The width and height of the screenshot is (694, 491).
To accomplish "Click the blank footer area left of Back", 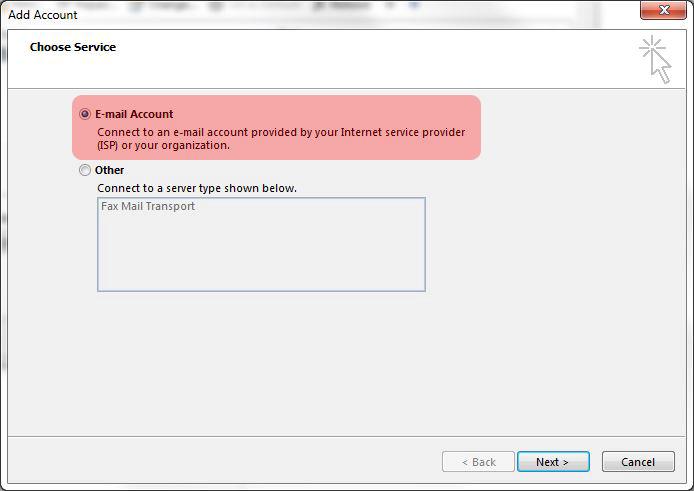I will point(221,460).
